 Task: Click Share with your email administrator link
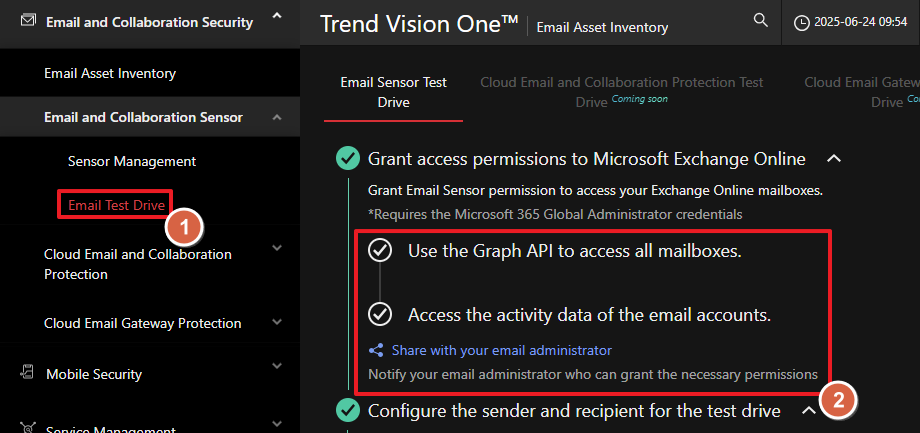[x=501, y=351]
